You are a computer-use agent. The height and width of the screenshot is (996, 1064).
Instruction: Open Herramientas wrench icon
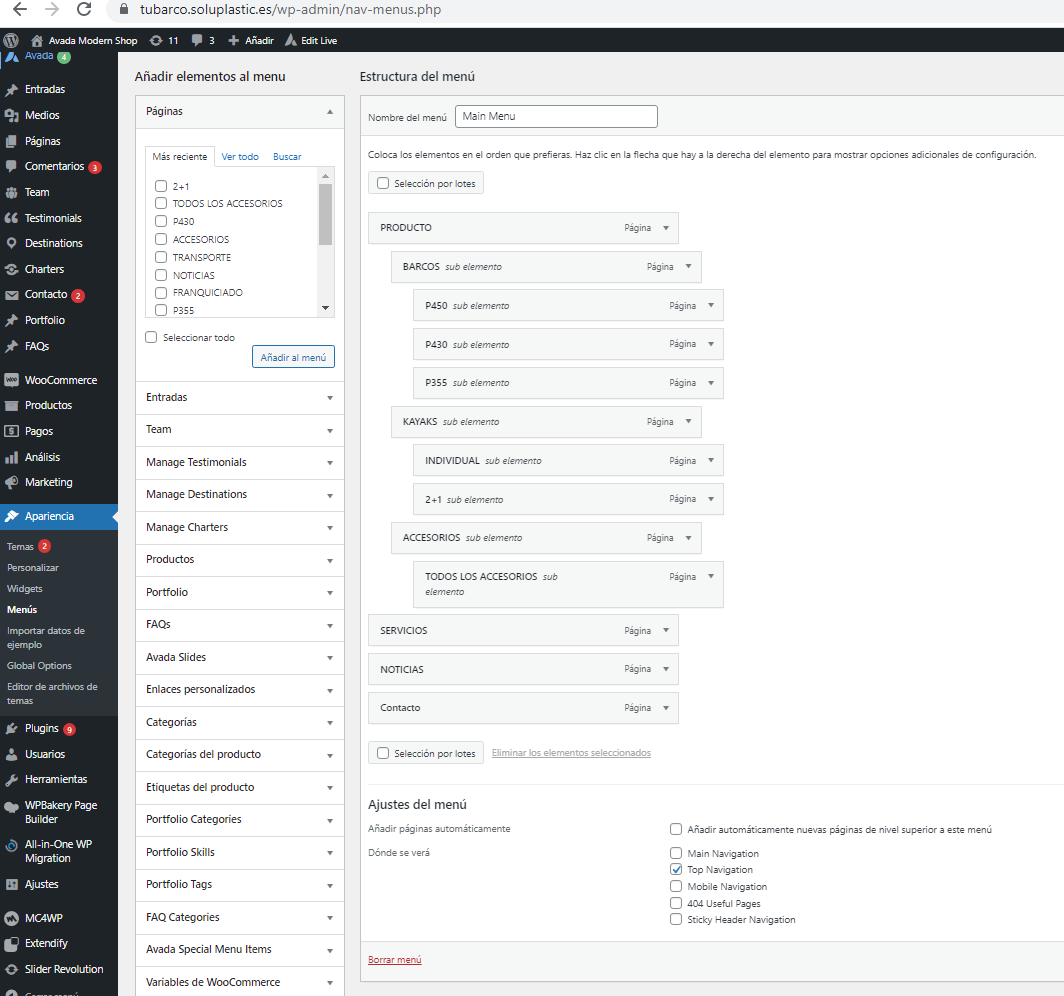coord(12,780)
